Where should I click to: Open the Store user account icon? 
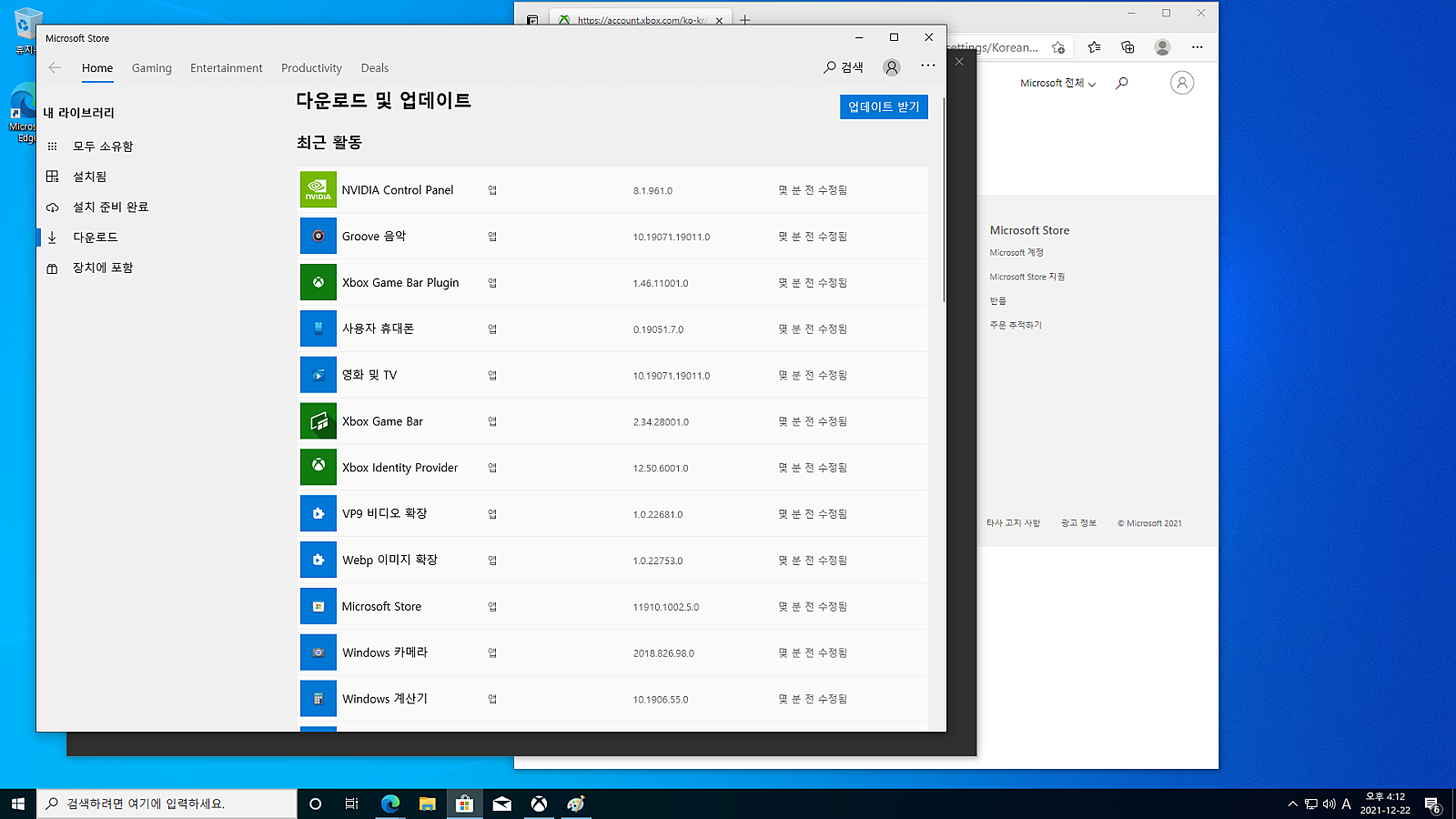pyautogui.click(x=892, y=67)
